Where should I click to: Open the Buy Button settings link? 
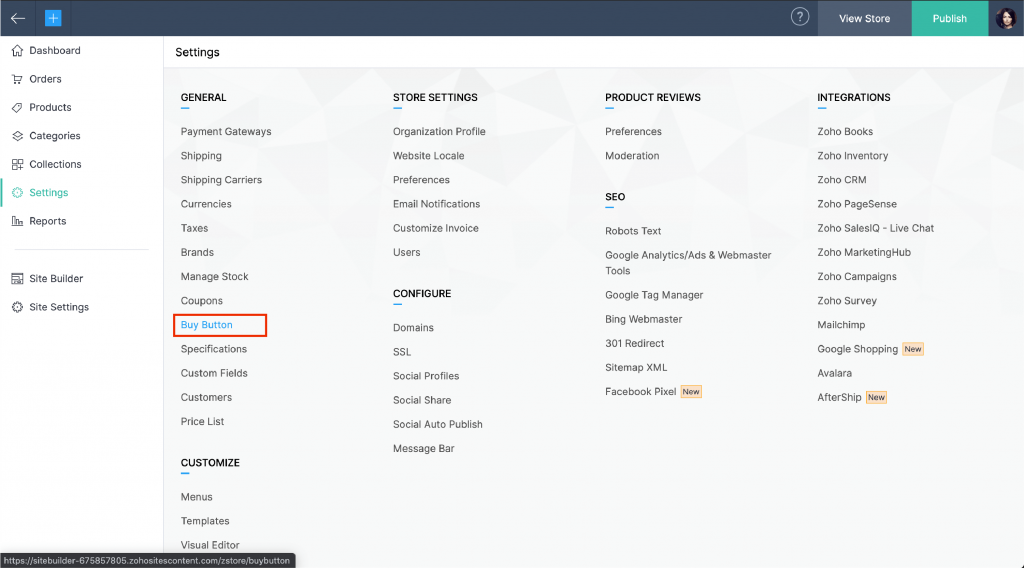pyautogui.click(x=207, y=325)
